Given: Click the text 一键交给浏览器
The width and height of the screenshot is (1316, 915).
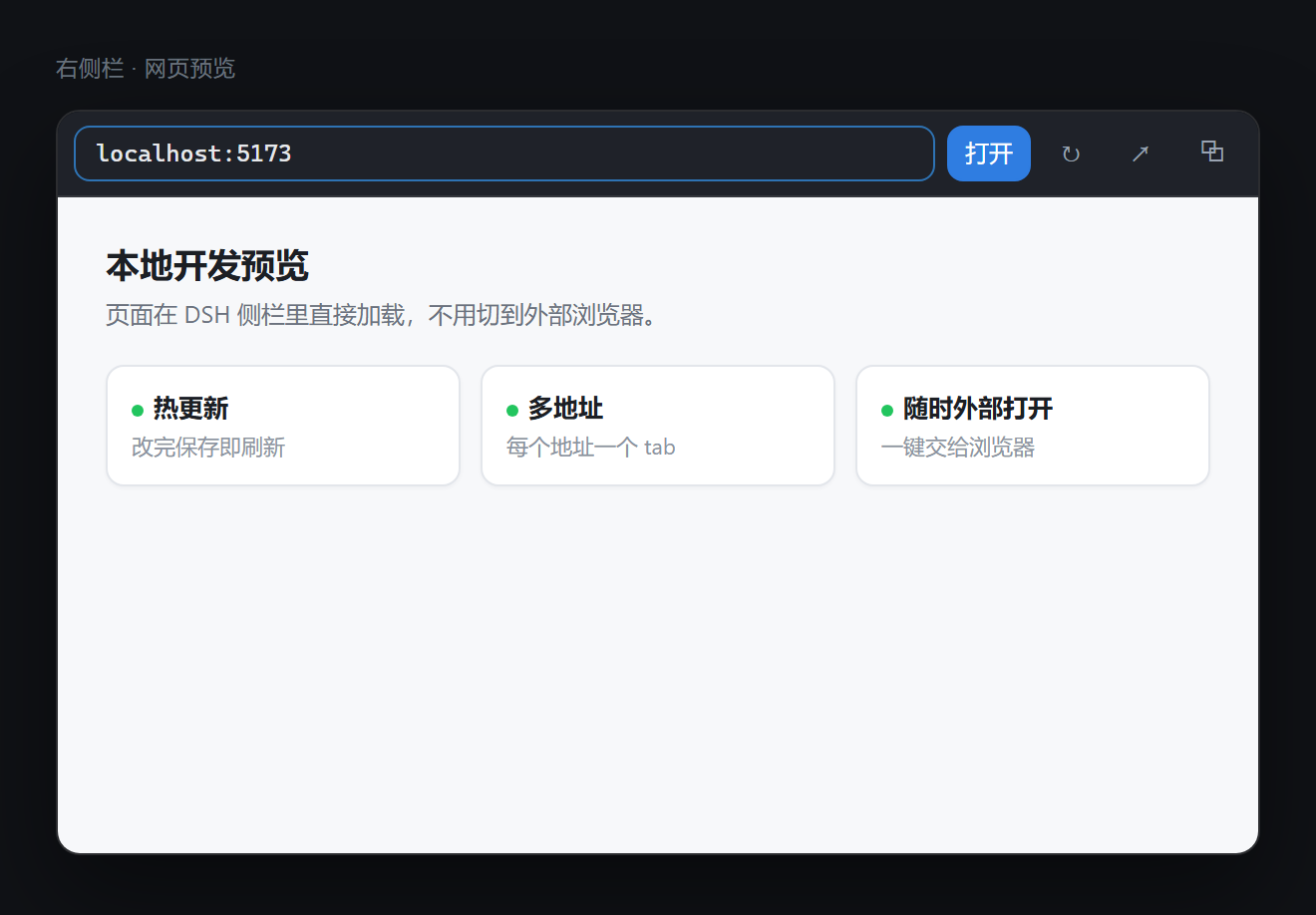Looking at the screenshot, I should pos(958,448).
